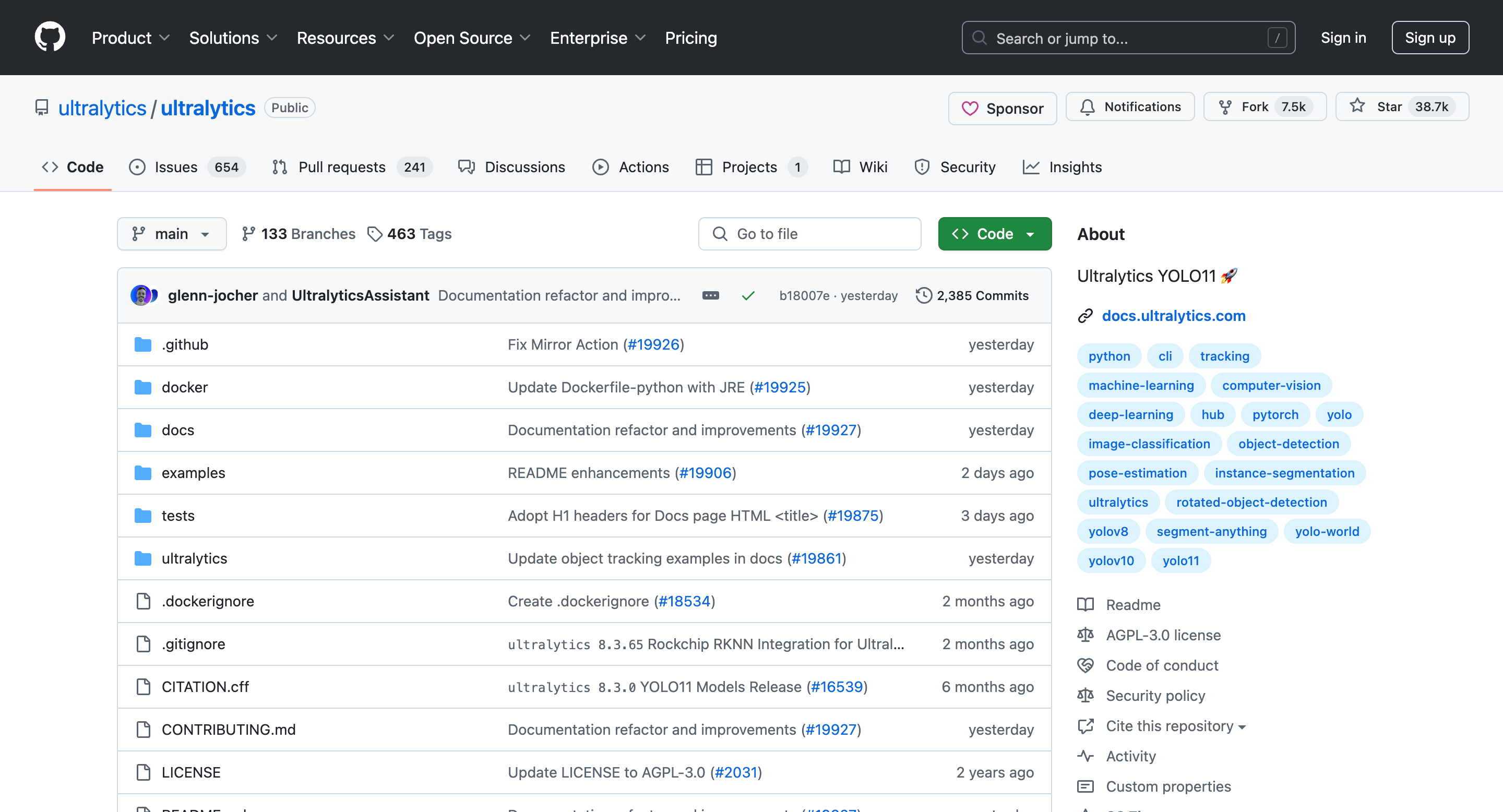Click the commit status green checkmark
The width and height of the screenshot is (1503, 812).
coord(748,296)
